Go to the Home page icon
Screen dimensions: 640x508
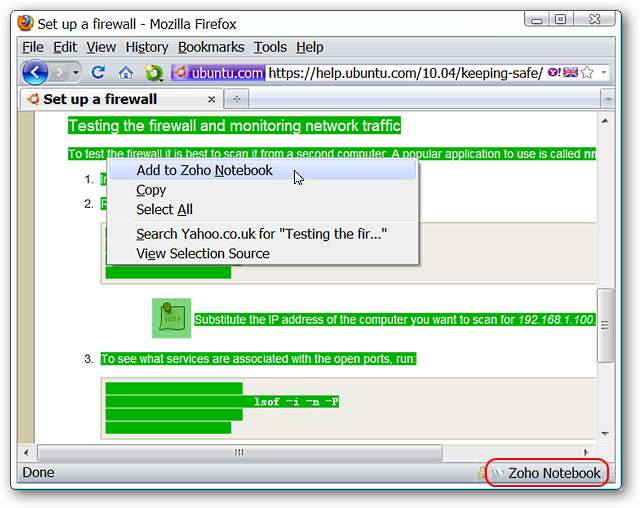coord(126,73)
